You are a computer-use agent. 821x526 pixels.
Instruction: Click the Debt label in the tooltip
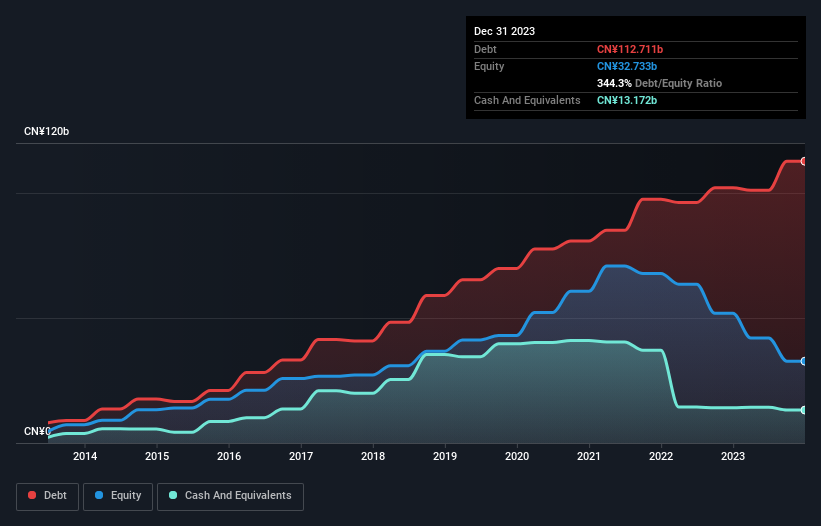pyautogui.click(x=485, y=49)
